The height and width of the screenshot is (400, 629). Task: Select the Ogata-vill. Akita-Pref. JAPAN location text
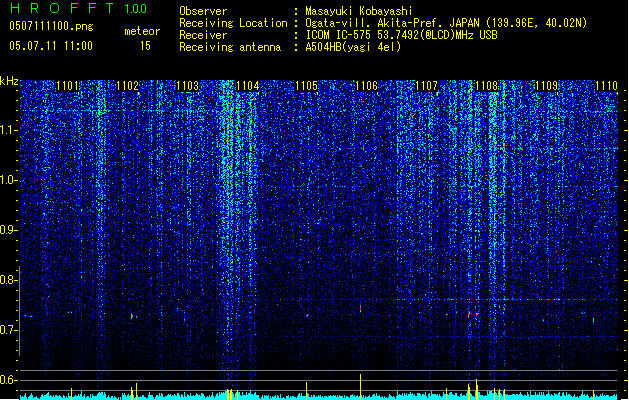(446, 23)
